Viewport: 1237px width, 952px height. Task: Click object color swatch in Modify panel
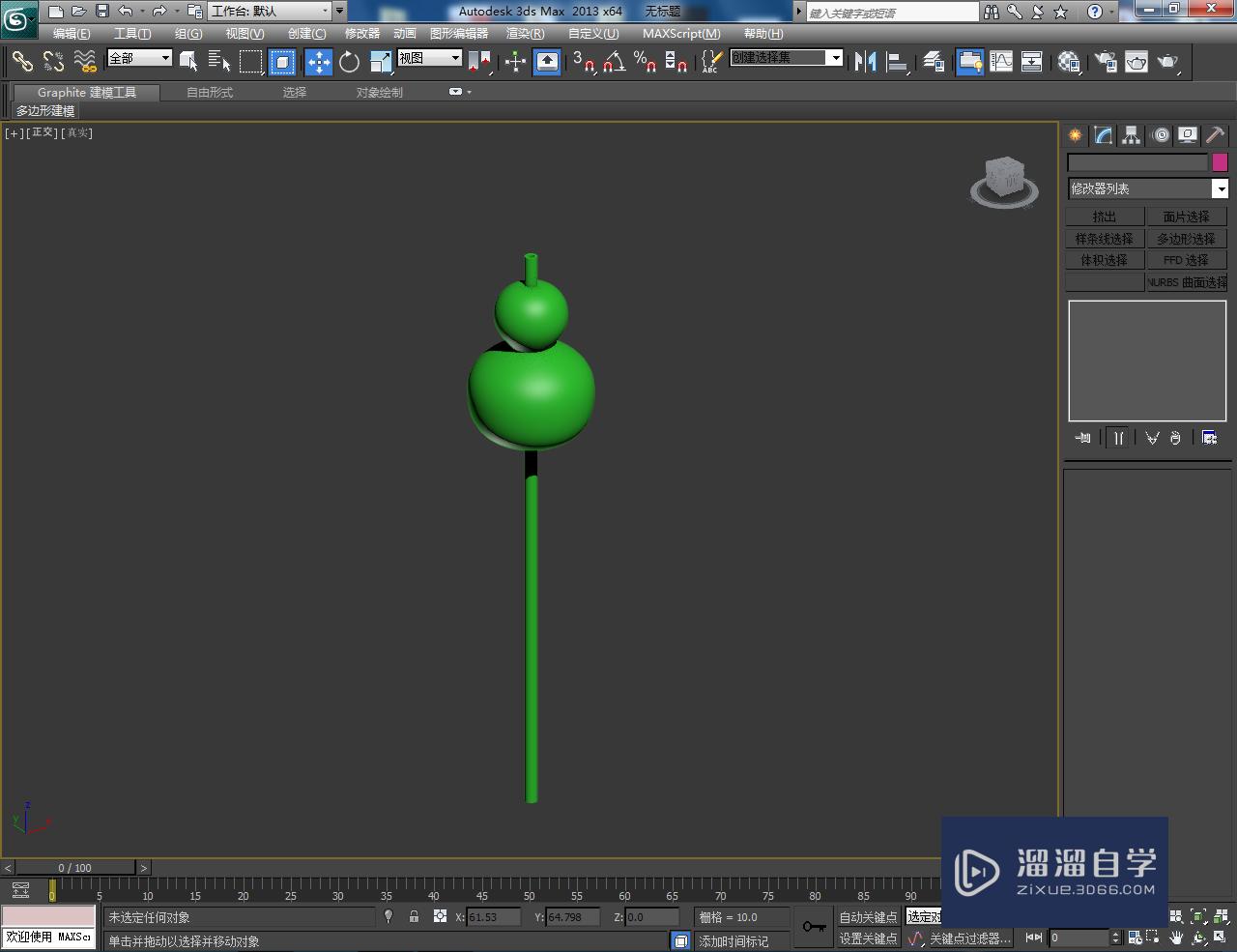coord(1220,162)
